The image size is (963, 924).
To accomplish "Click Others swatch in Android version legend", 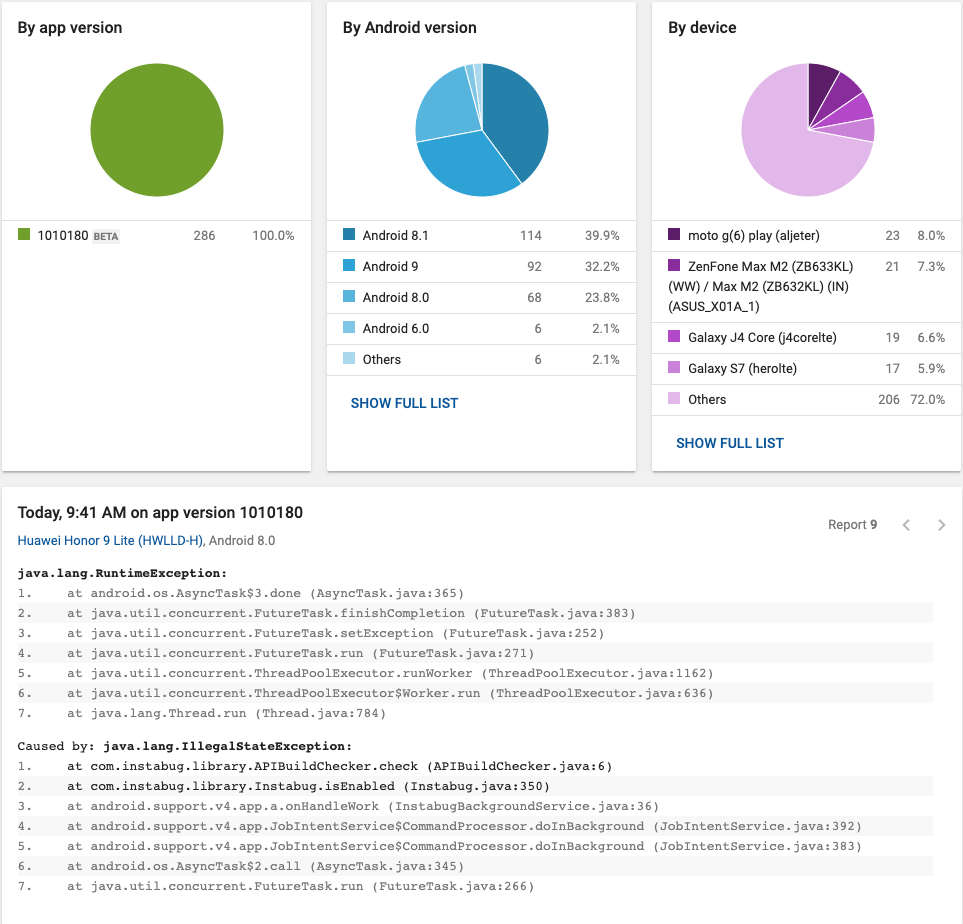I will click(x=349, y=358).
